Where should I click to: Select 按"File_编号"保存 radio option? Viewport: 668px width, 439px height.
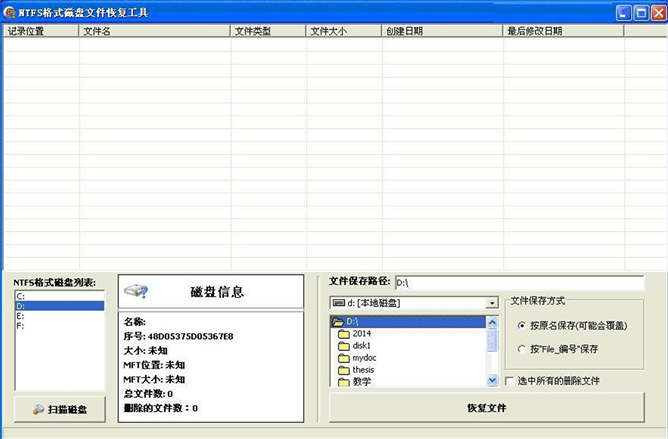tap(521, 349)
